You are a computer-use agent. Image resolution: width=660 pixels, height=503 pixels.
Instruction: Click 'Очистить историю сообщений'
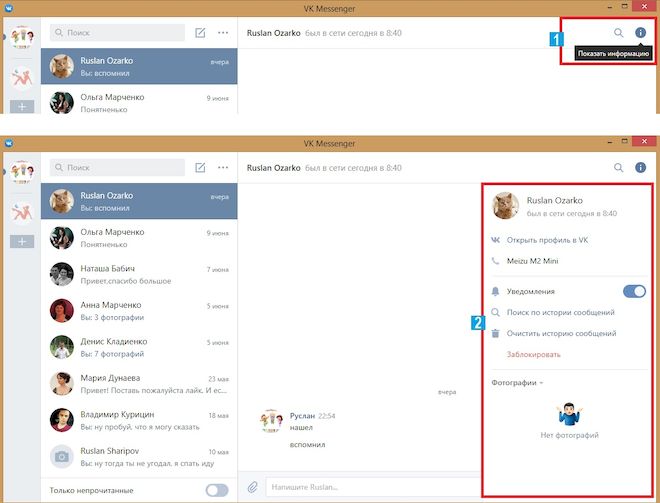[x=561, y=333]
